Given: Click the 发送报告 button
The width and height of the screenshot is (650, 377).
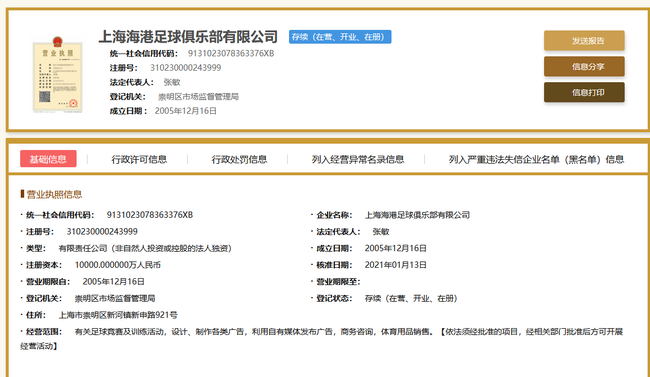Looking at the screenshot, I should 584,41.
